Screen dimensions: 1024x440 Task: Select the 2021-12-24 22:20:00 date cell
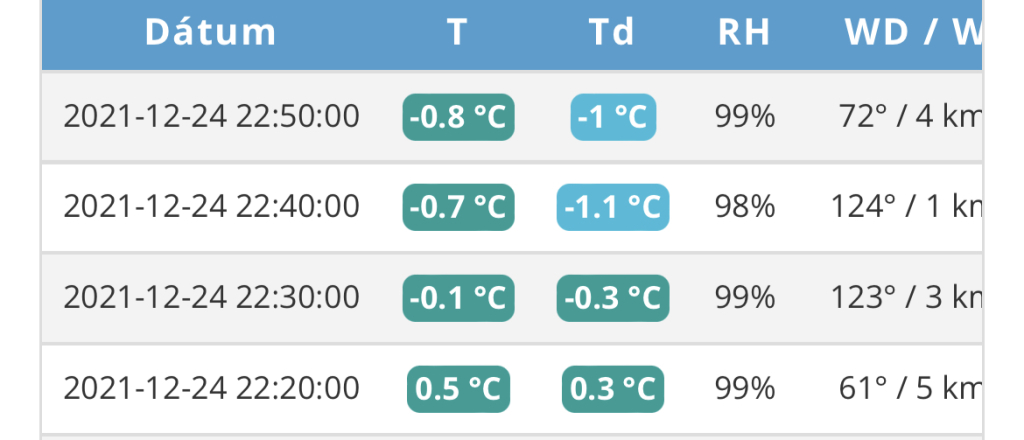211,387
